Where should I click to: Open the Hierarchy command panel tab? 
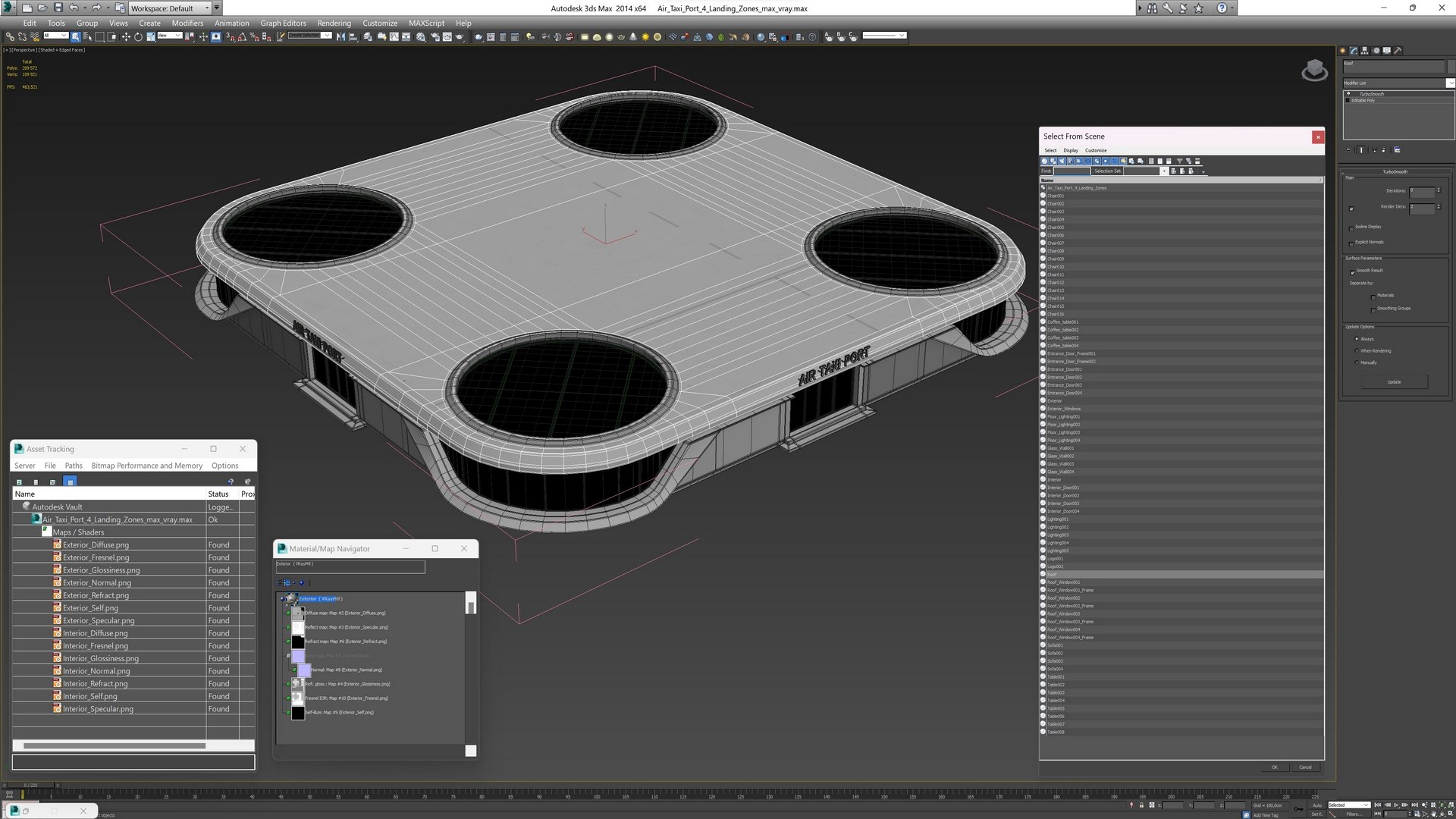pos(1364,51)
